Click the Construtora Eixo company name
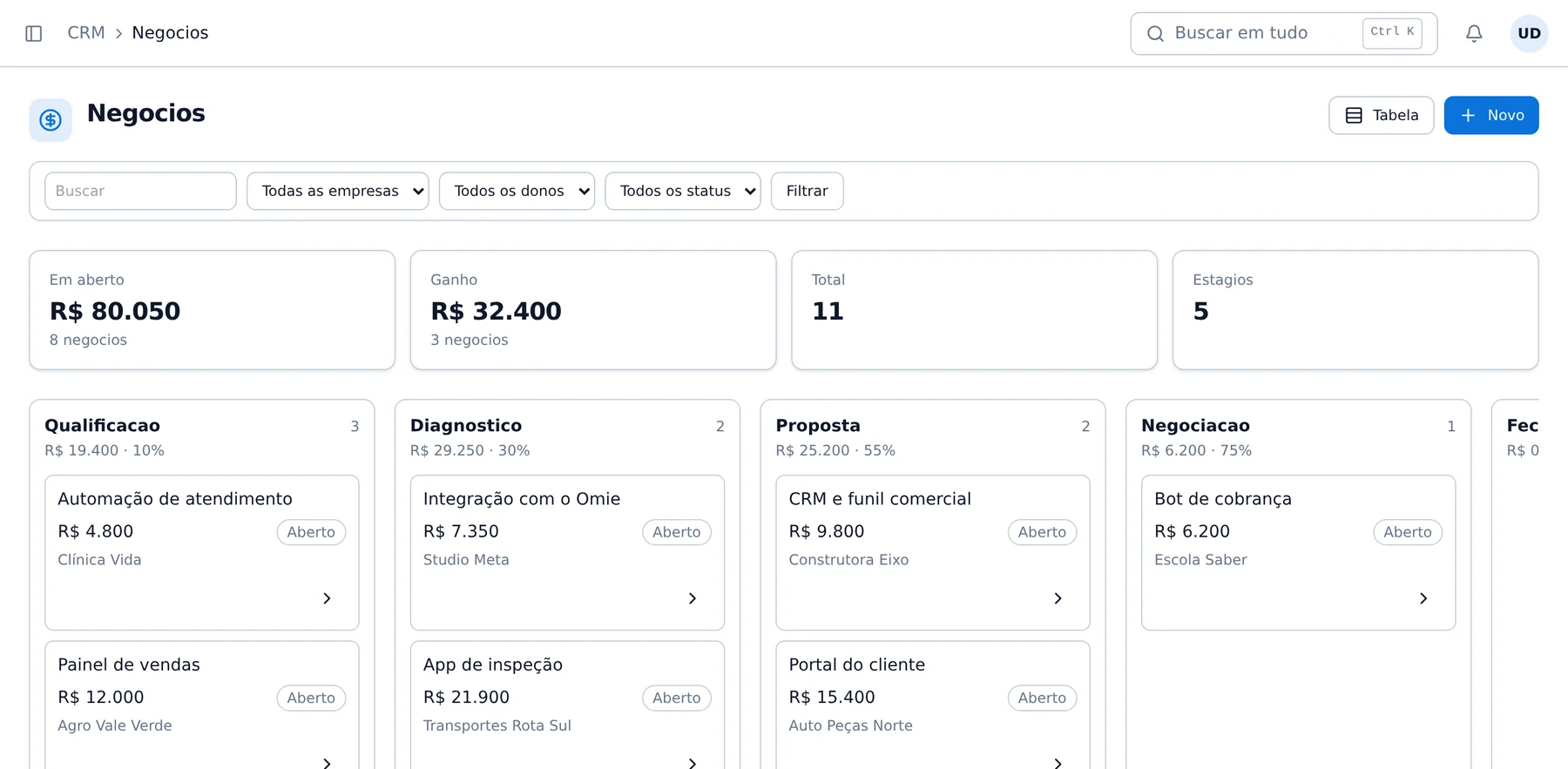The width and height of the screenshot is (1568, 769). click(848, 560)
